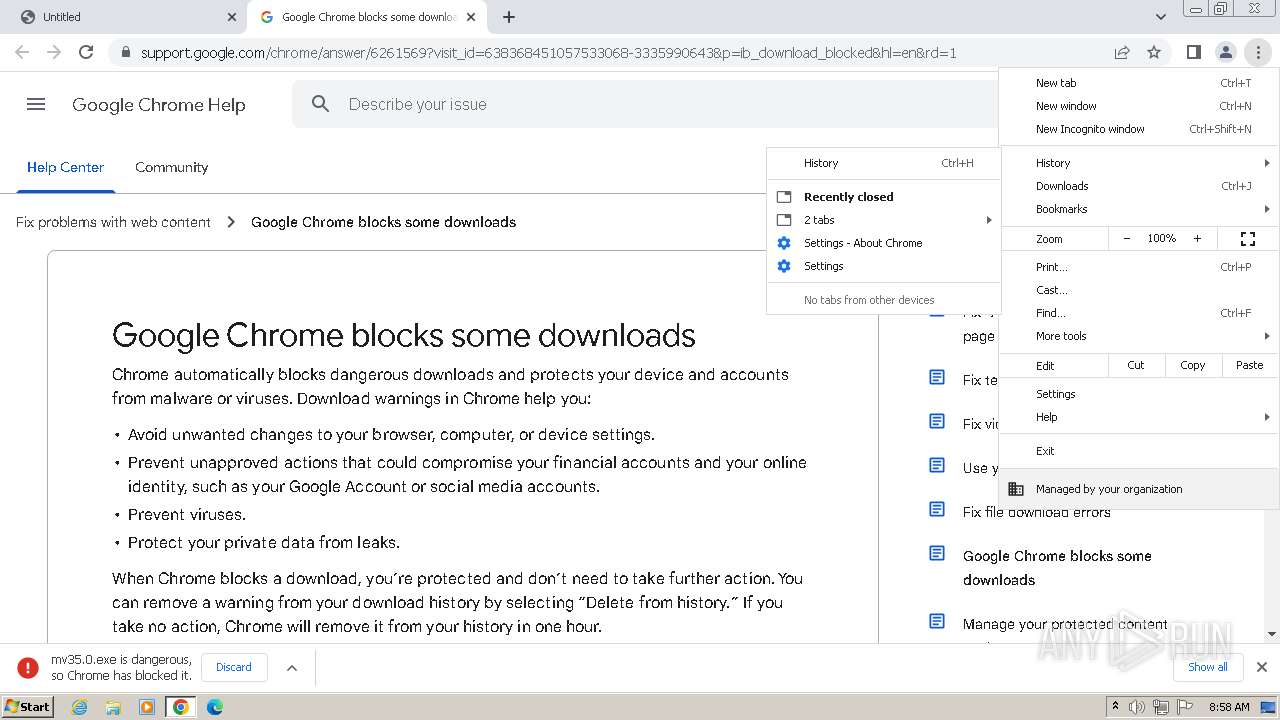The image size is (1280, 720).
Task: Click the page scrollbar down arrow
Action: tap(1272, 634)
